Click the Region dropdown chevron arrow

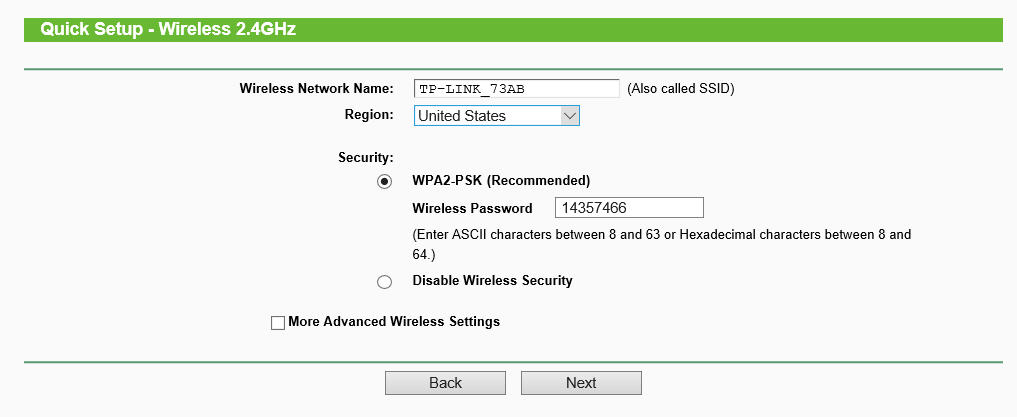coord(569,116)
